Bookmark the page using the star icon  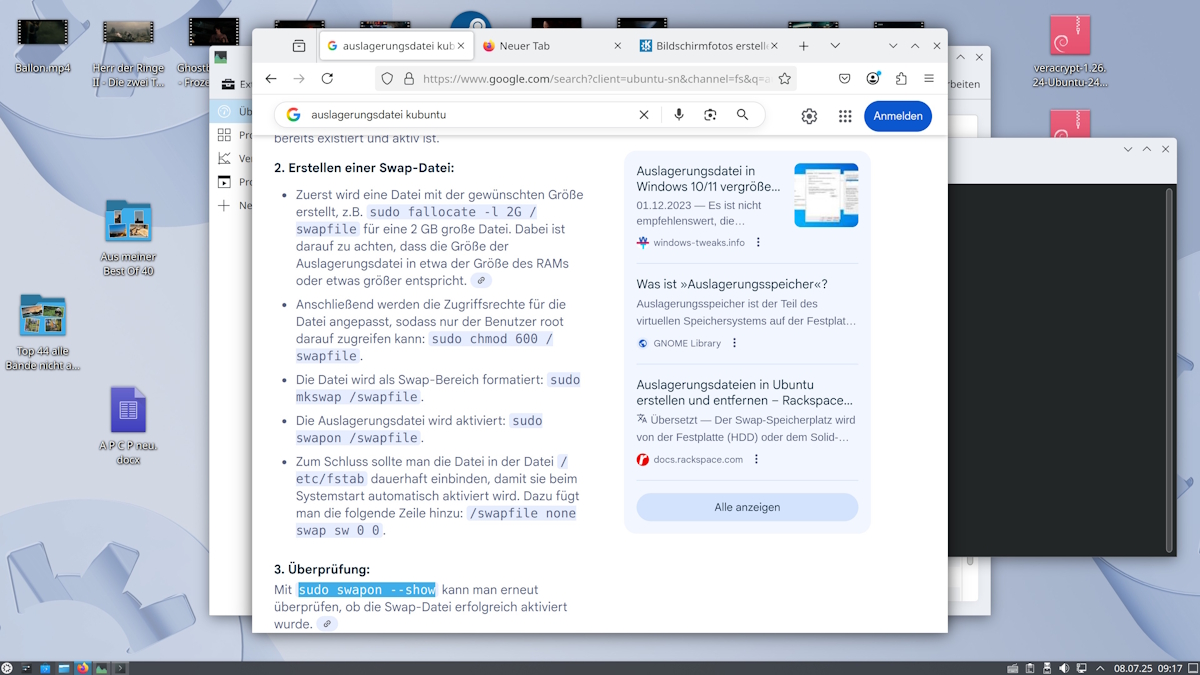pyautogui.click(x=785, y=78)
